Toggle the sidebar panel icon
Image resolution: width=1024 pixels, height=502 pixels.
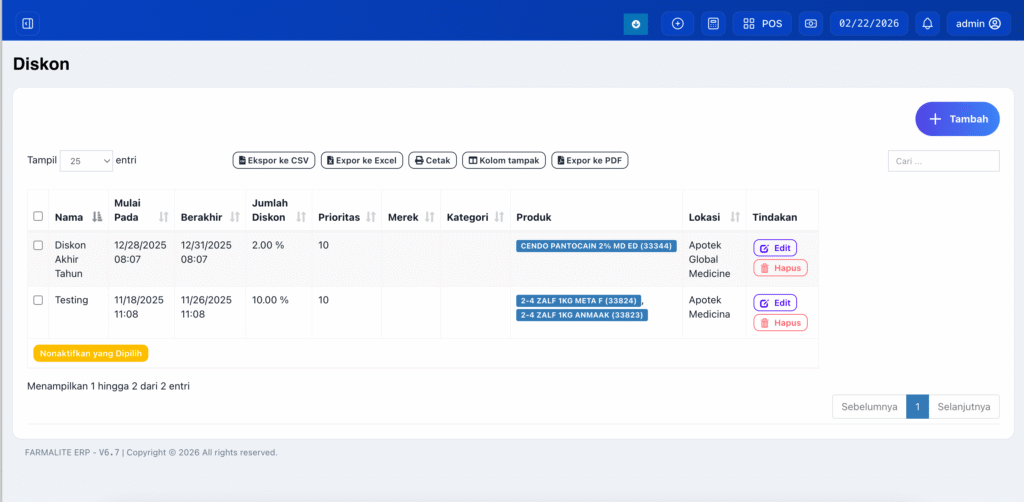point(28,23)
